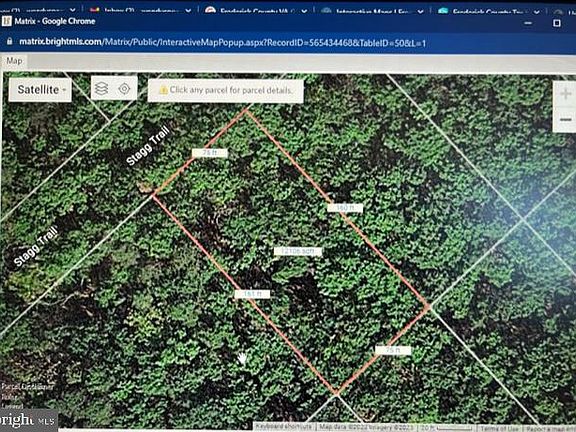Open the map layers stack icon
The height and width of the screenshot is (432, 576).
[102, 89]
